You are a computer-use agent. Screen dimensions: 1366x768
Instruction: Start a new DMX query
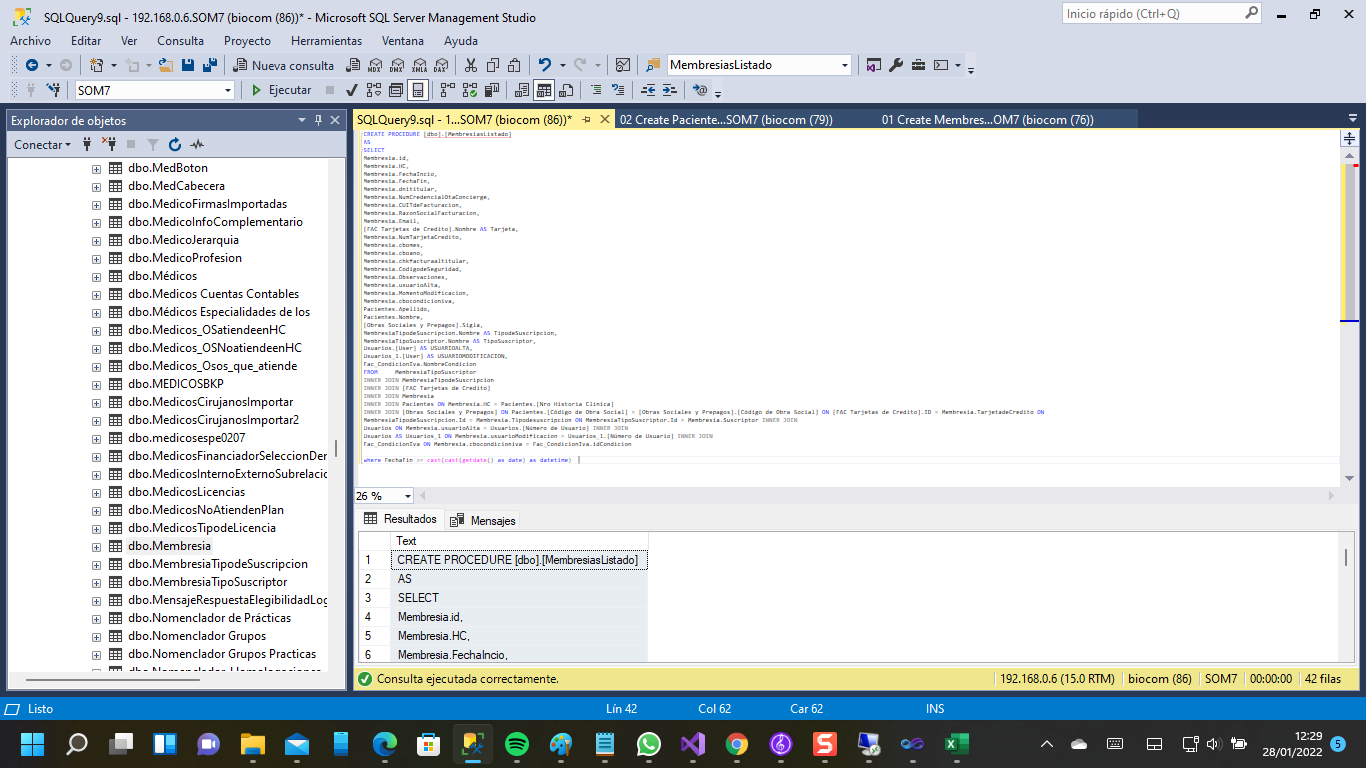coord(396,65)
